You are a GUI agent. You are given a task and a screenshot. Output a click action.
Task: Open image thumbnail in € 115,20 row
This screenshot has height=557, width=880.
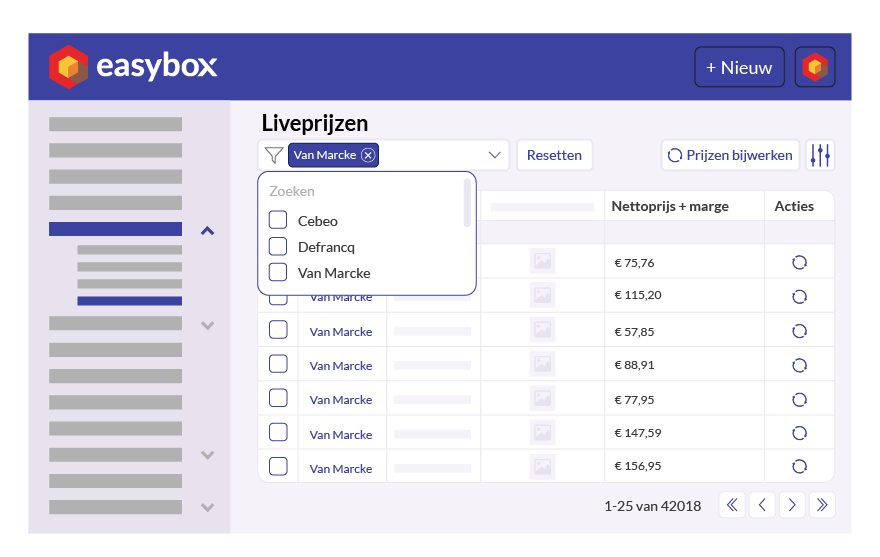coord(542,295)
